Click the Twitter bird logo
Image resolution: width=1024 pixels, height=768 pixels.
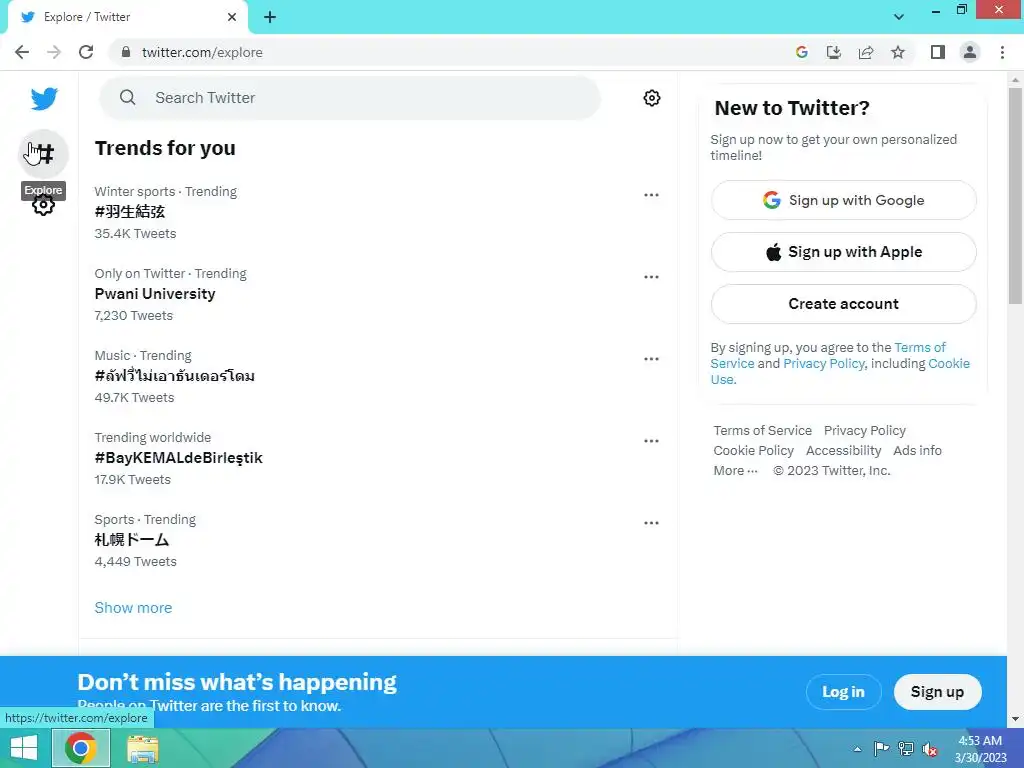click(x=44, y=99)
